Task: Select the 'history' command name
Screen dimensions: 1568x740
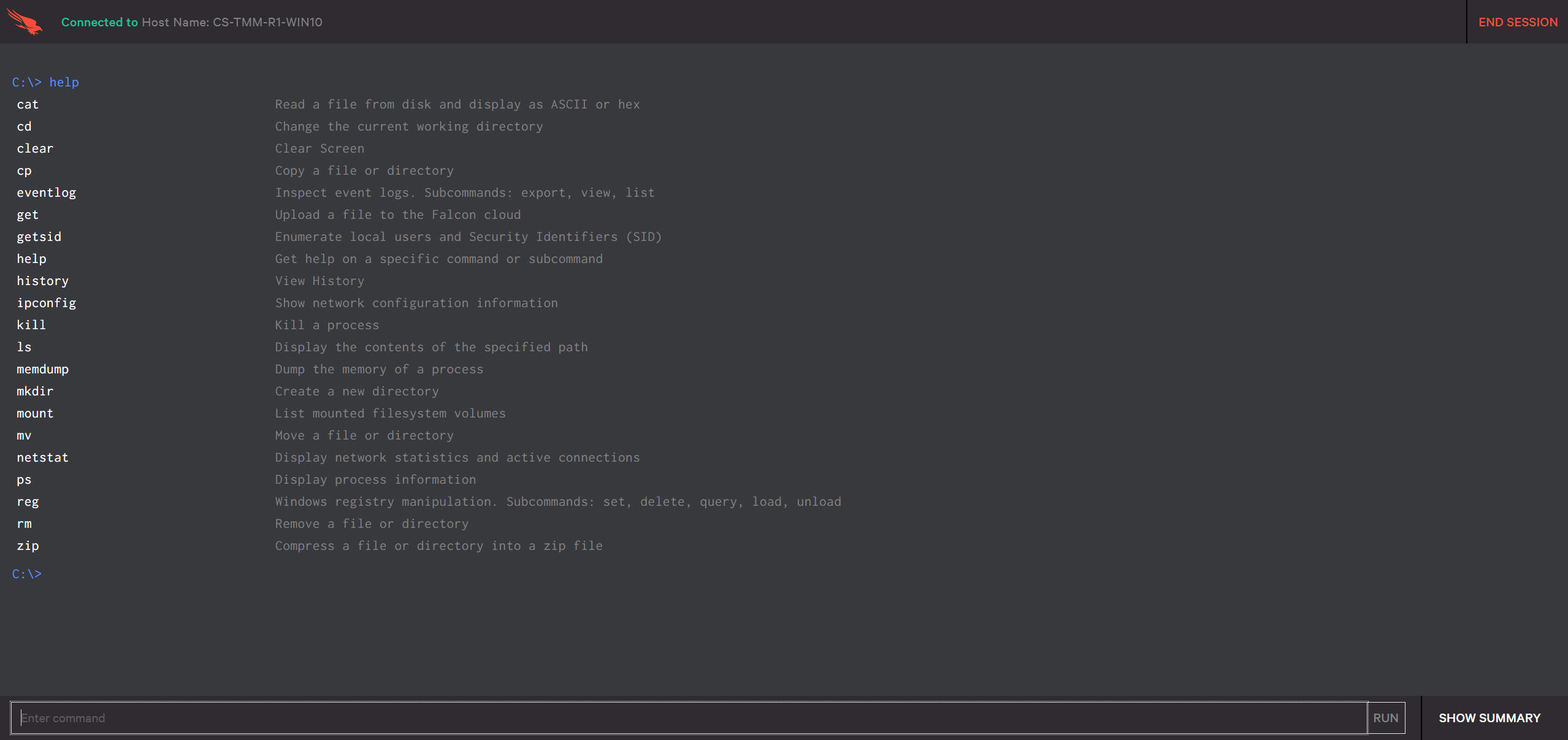Action: [43, 281]
